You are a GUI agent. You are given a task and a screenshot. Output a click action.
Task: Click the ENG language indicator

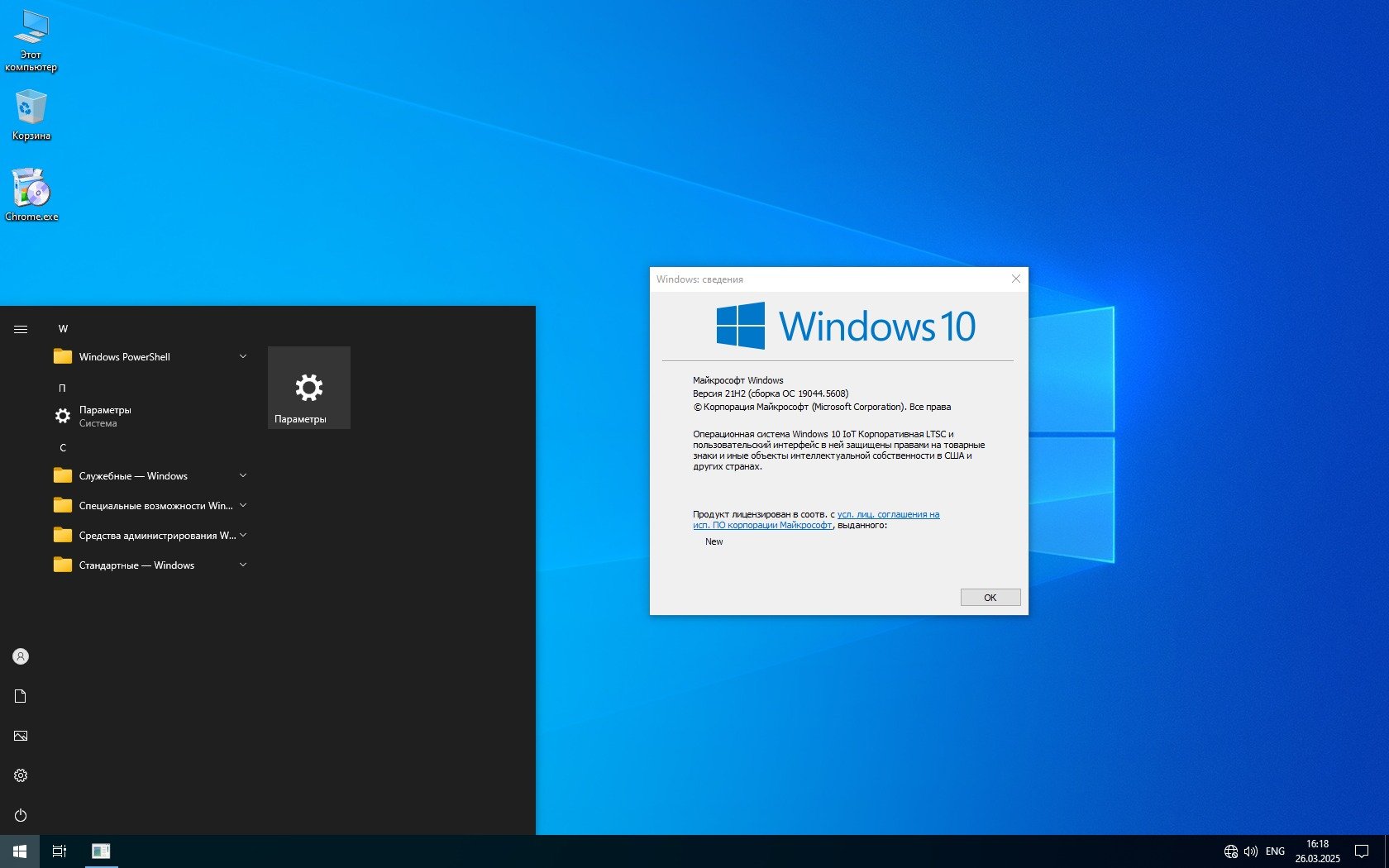[x=1275, y=851]
